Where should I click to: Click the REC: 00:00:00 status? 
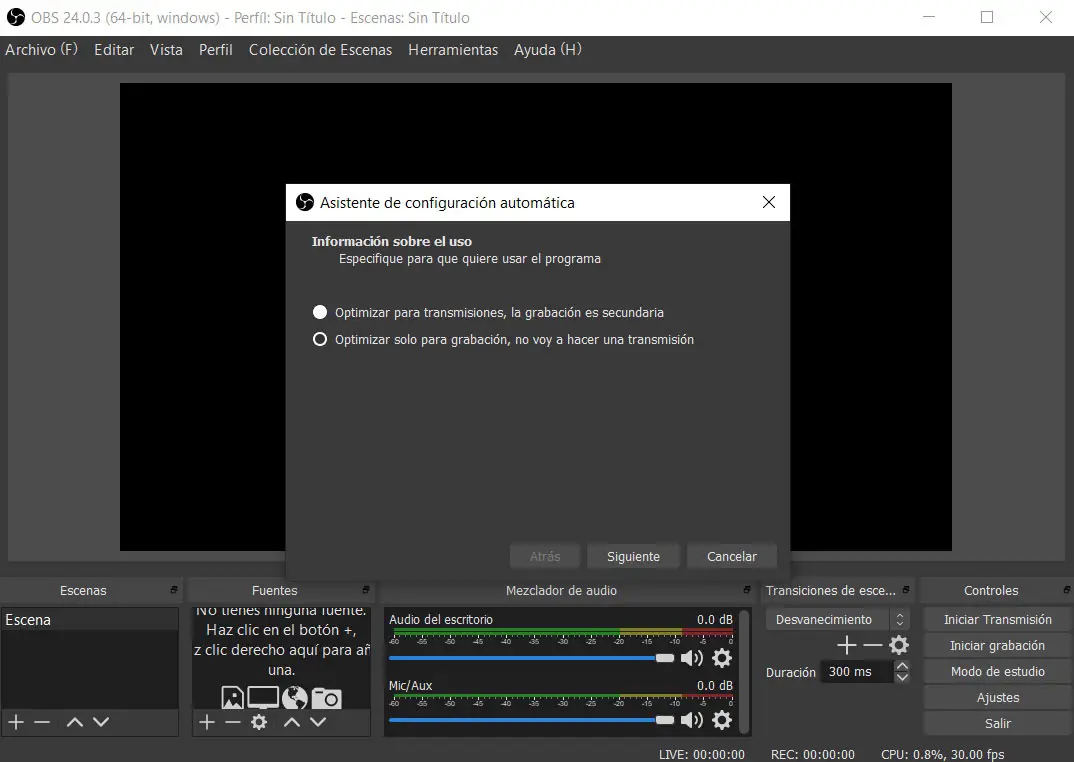812,754
